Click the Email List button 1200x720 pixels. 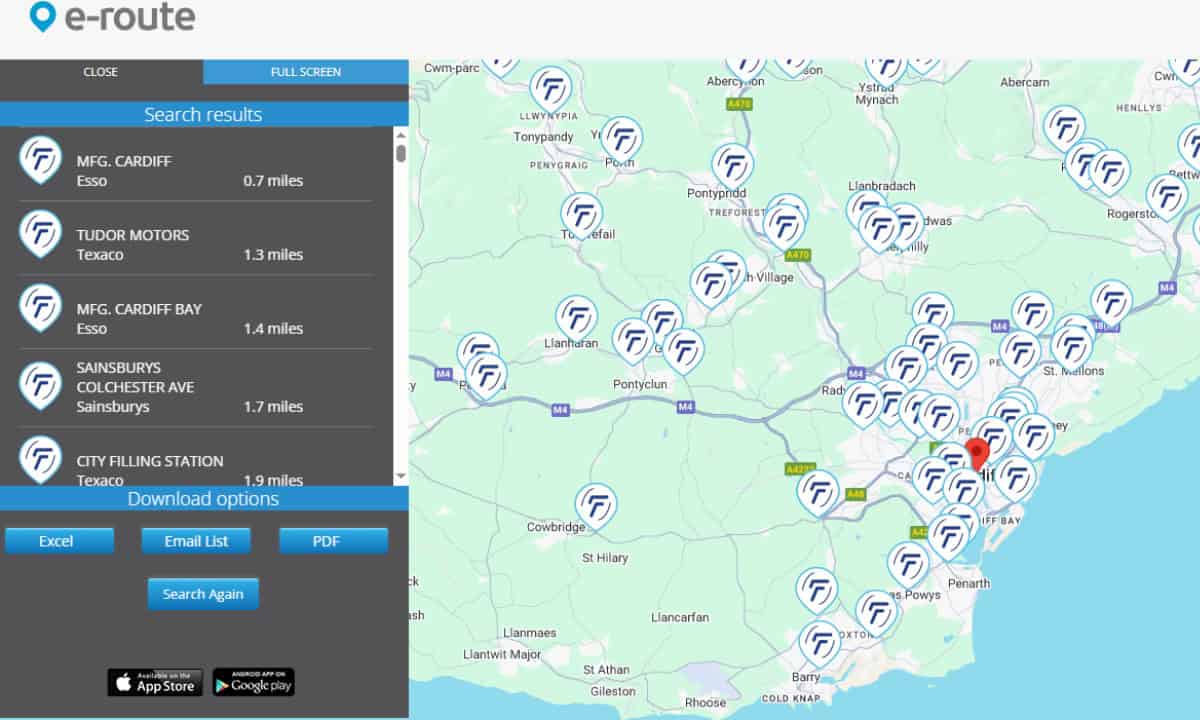196,541
